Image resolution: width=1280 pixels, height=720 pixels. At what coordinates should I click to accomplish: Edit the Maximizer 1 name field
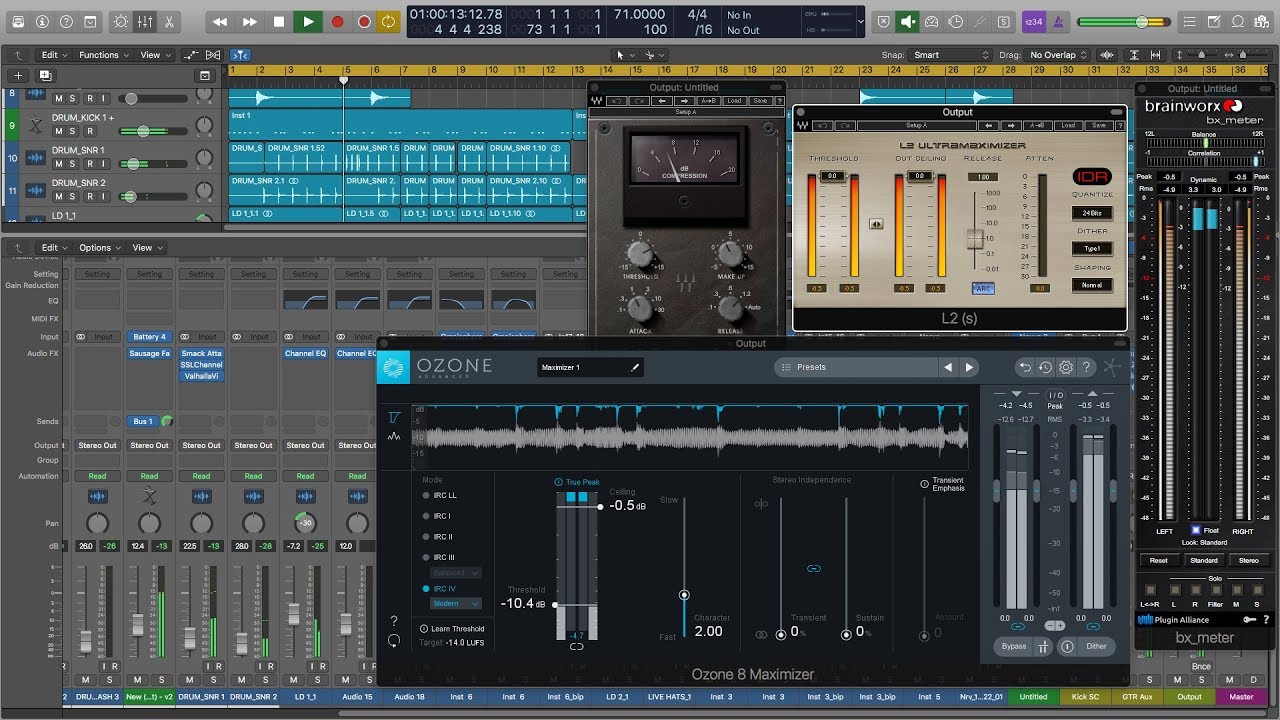(x=590, y=367)
